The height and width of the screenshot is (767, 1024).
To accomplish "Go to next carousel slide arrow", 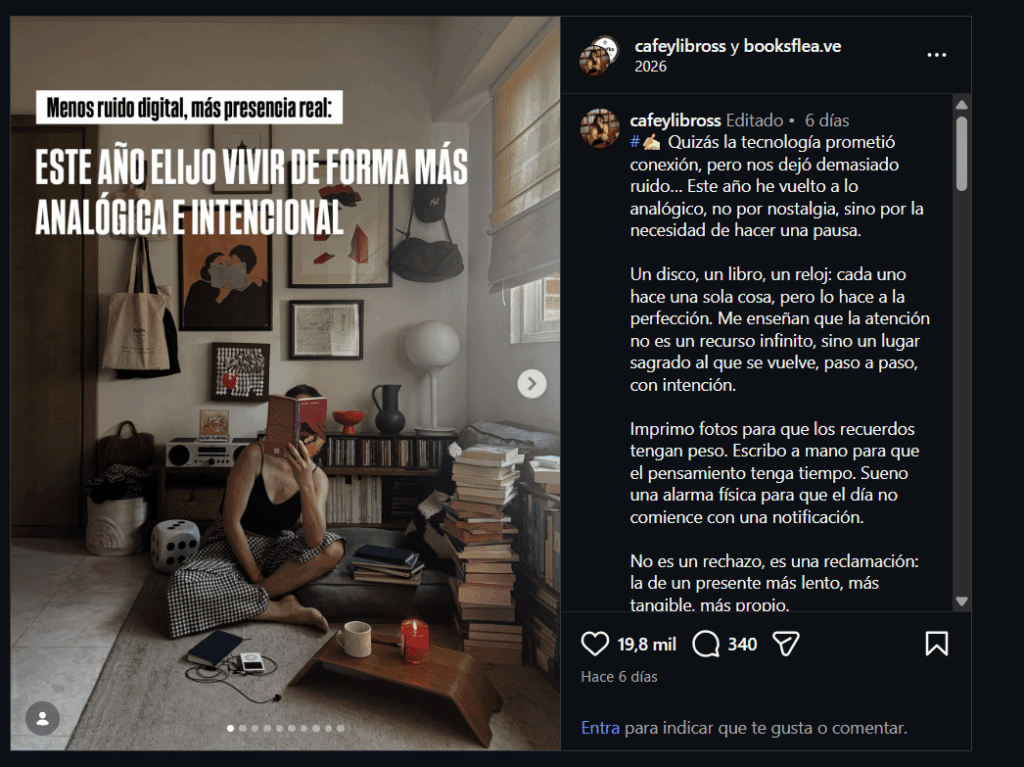I will [x=532, y=384].
